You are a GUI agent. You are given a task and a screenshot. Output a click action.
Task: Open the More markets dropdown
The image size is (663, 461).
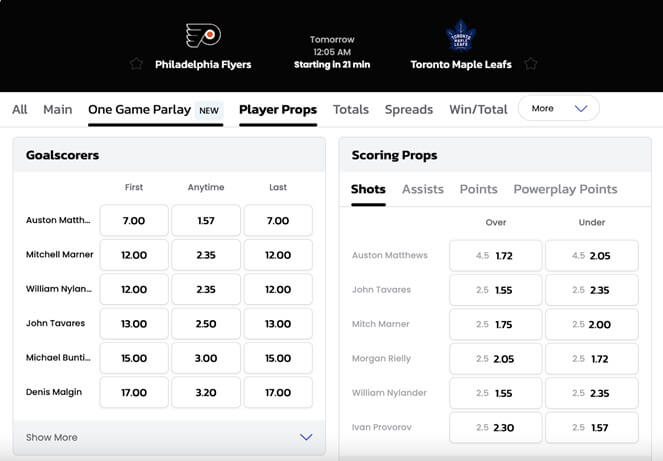(x=559, y=109)
